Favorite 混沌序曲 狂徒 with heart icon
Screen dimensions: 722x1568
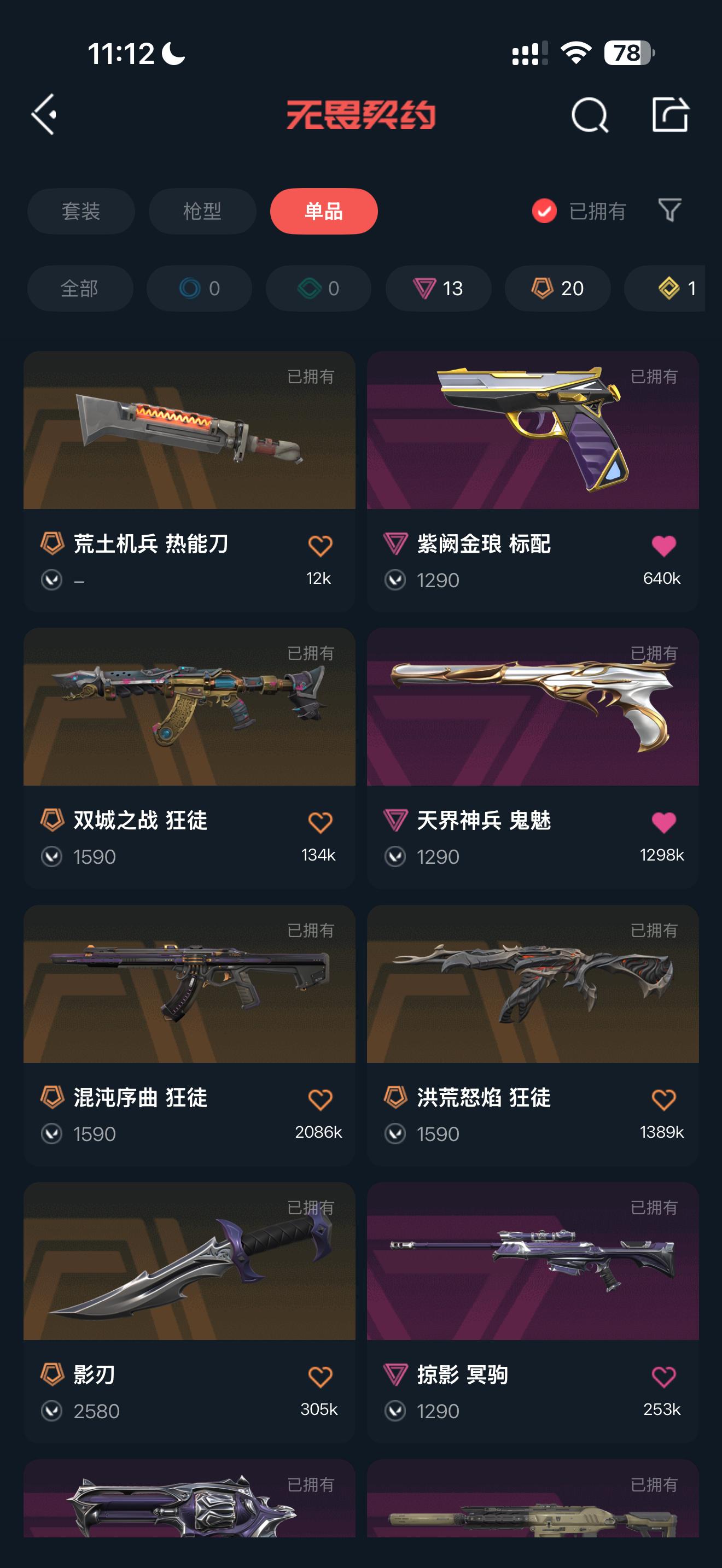click(320, 1099)
